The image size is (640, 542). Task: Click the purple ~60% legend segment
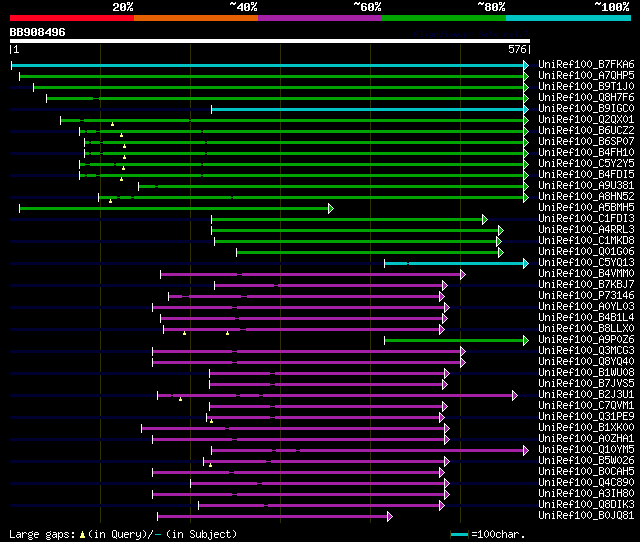pos(320,18)
